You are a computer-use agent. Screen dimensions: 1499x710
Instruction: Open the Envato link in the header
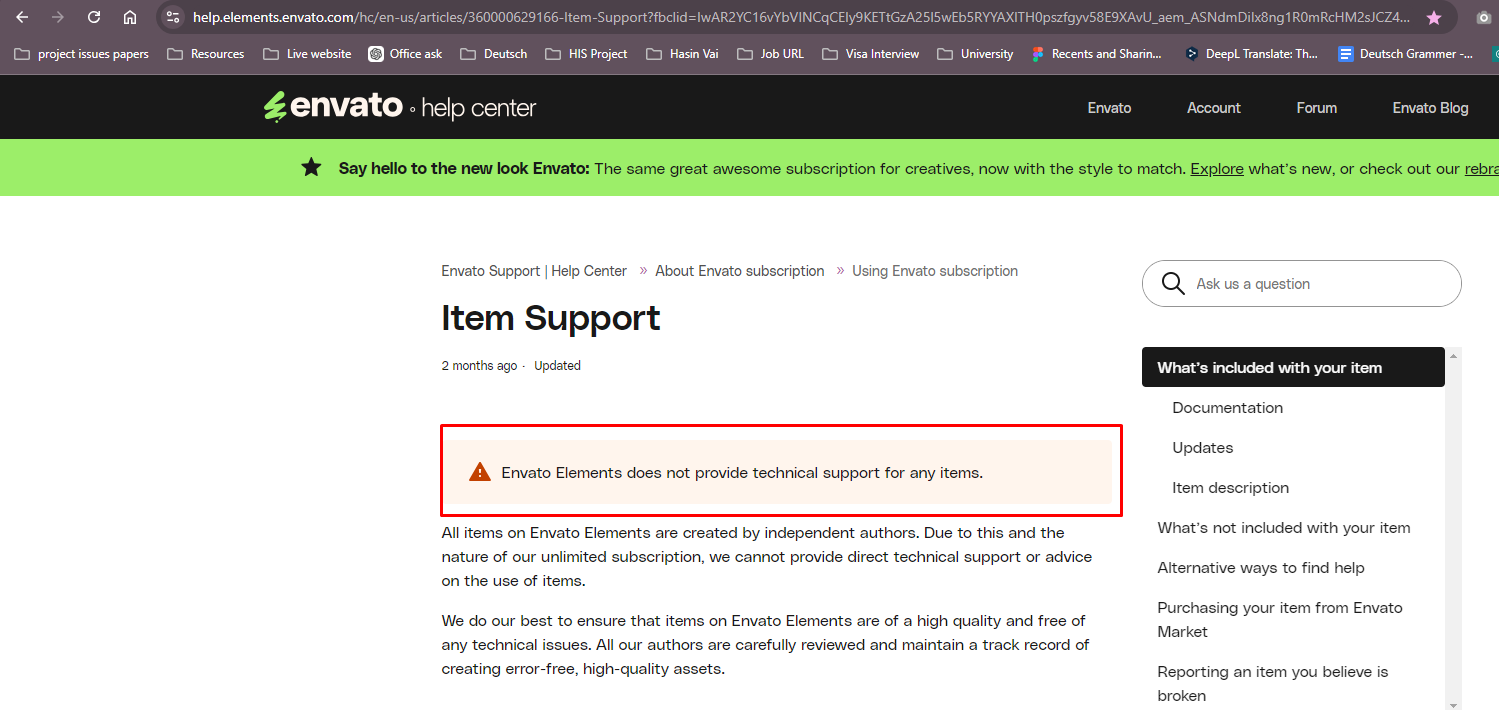[x=1109, y=108]
